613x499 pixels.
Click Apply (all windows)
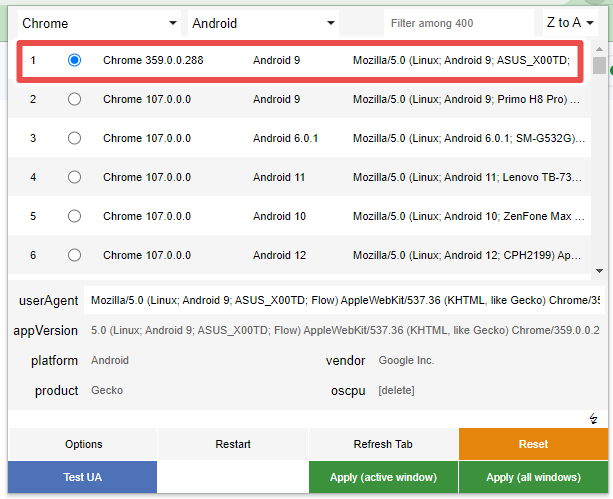point(533,477)
